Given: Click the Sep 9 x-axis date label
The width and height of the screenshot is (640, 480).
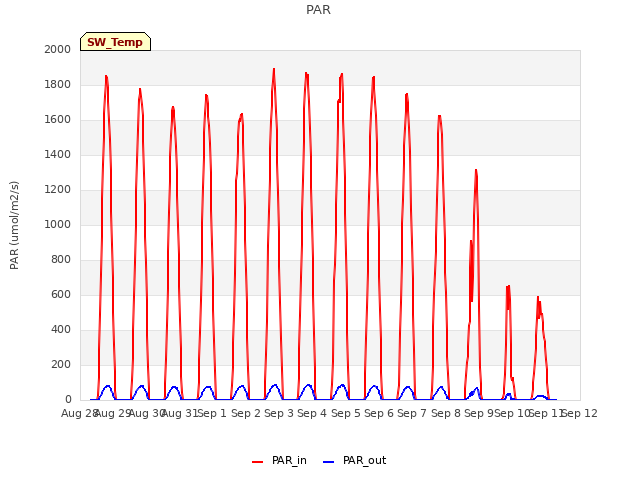Looking at the screenshot, I should coord(479,413).
